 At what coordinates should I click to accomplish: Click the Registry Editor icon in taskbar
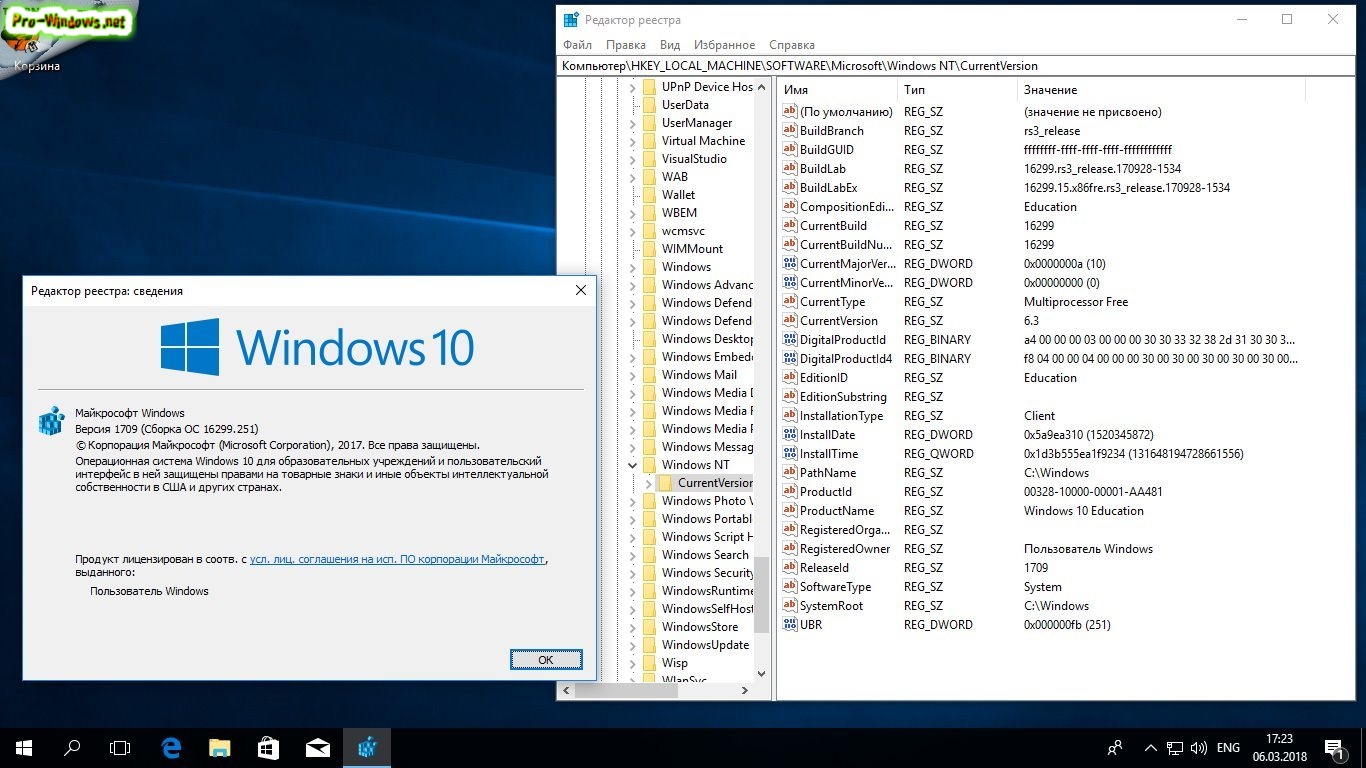[367, 747]
